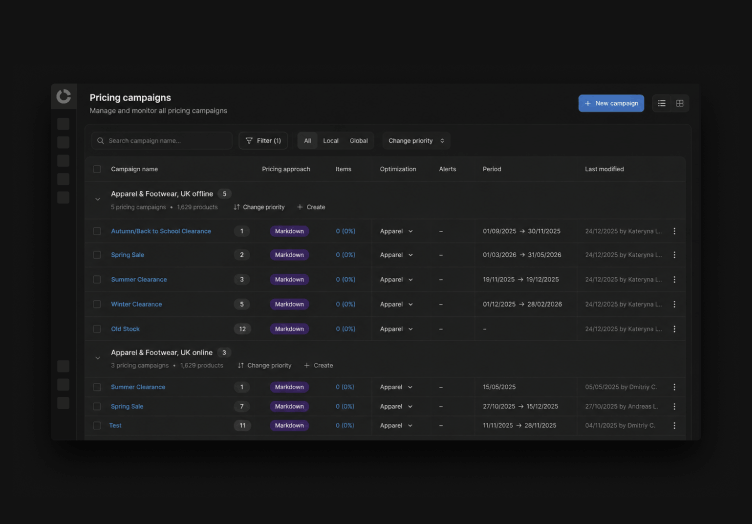Click the Pricing approach column header
The image size is (752, 524).
[286, 169]
